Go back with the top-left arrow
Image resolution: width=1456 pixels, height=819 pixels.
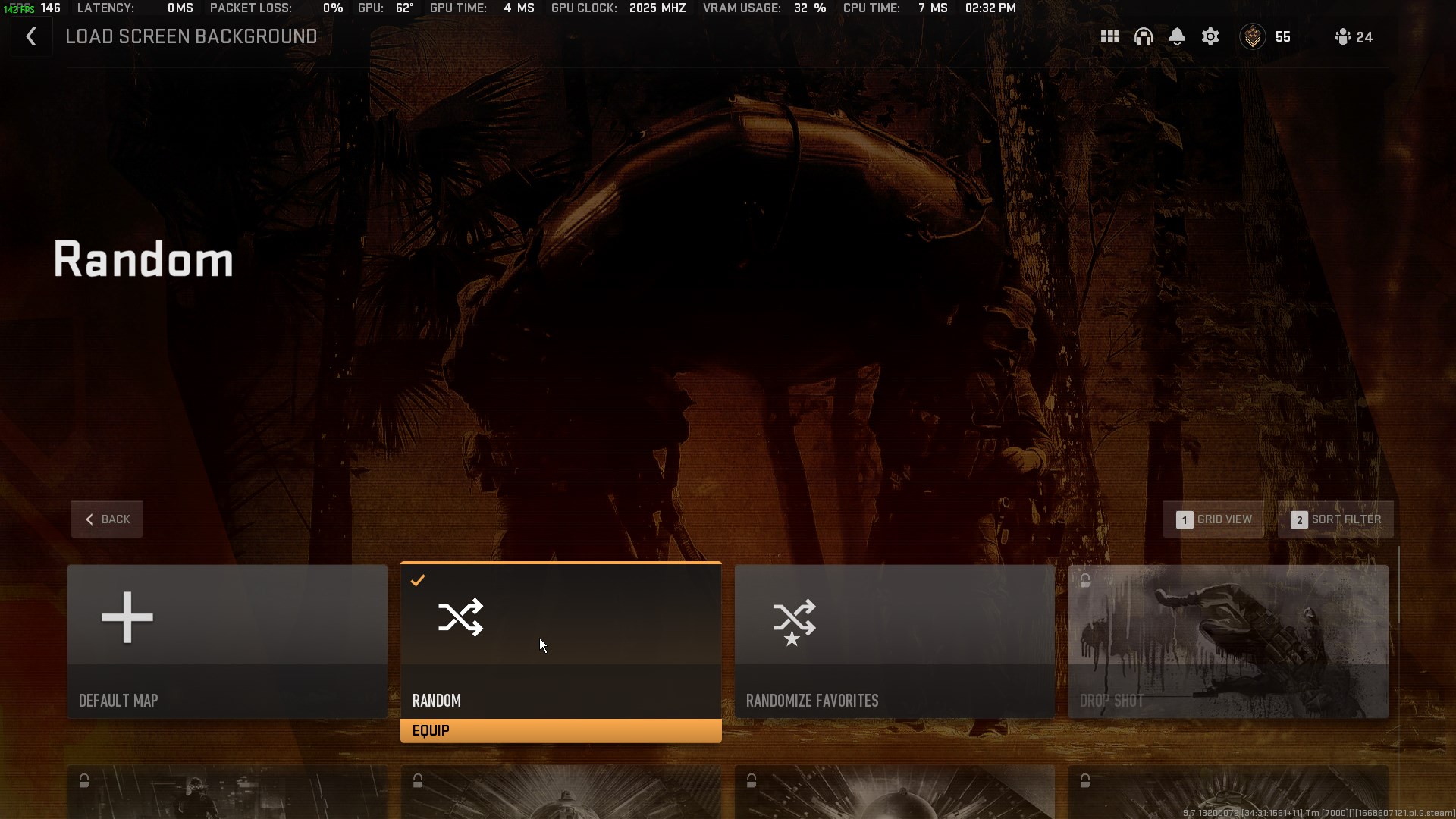click(31, 36)
